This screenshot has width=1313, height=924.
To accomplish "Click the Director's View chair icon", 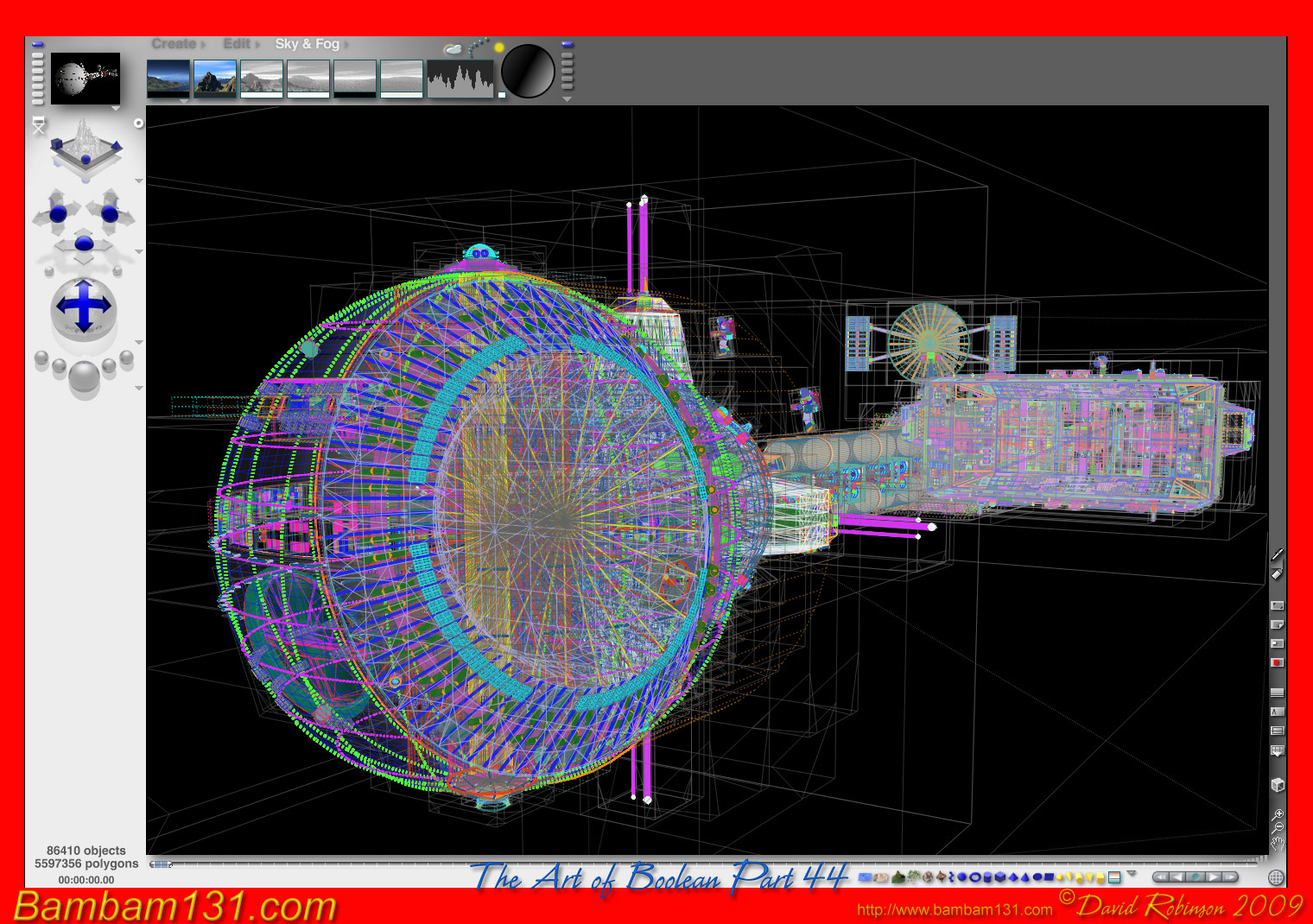I will pos(39,125).
